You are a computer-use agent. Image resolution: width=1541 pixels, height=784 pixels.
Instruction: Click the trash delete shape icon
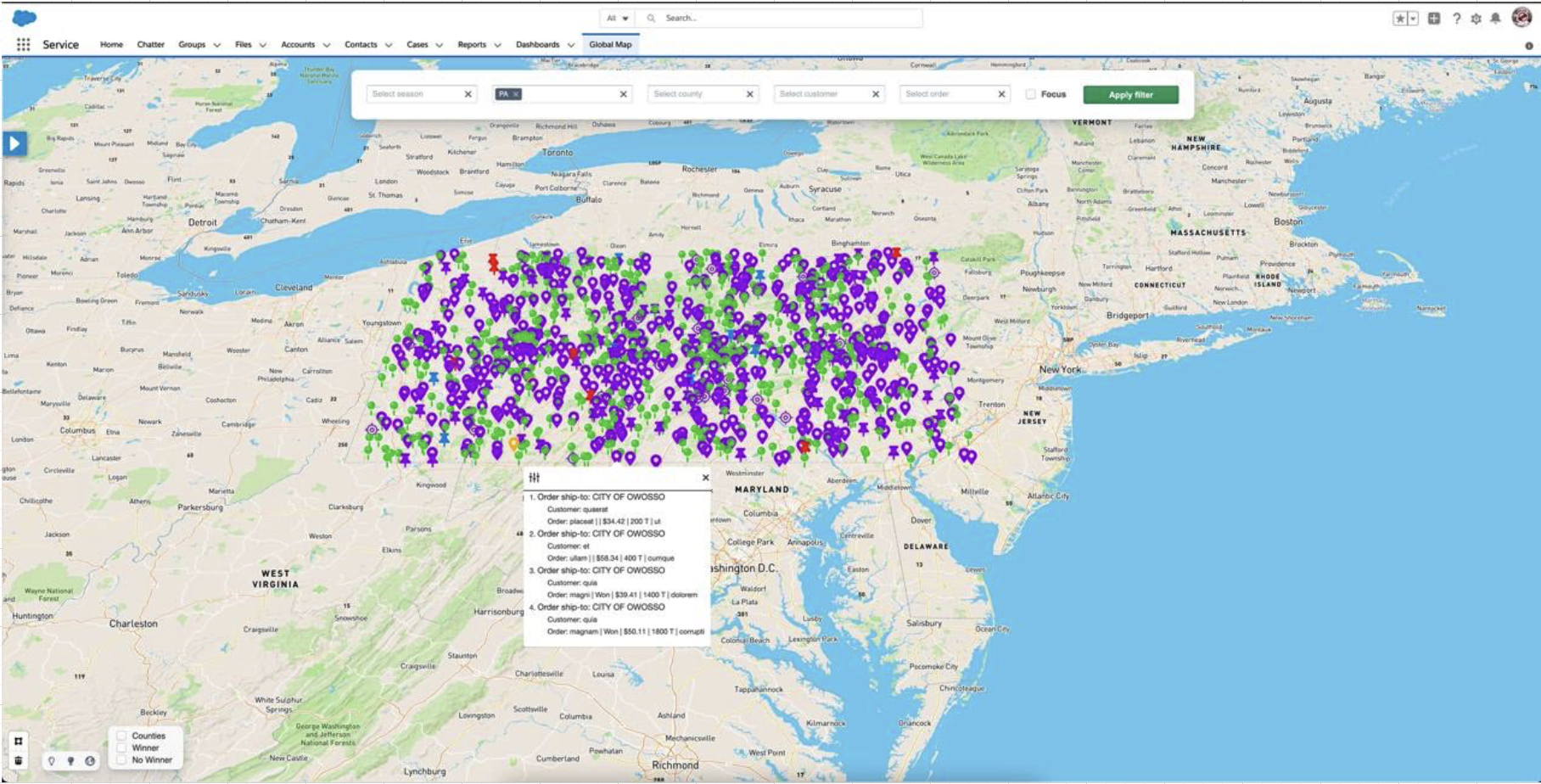click(x=19, y=760)
